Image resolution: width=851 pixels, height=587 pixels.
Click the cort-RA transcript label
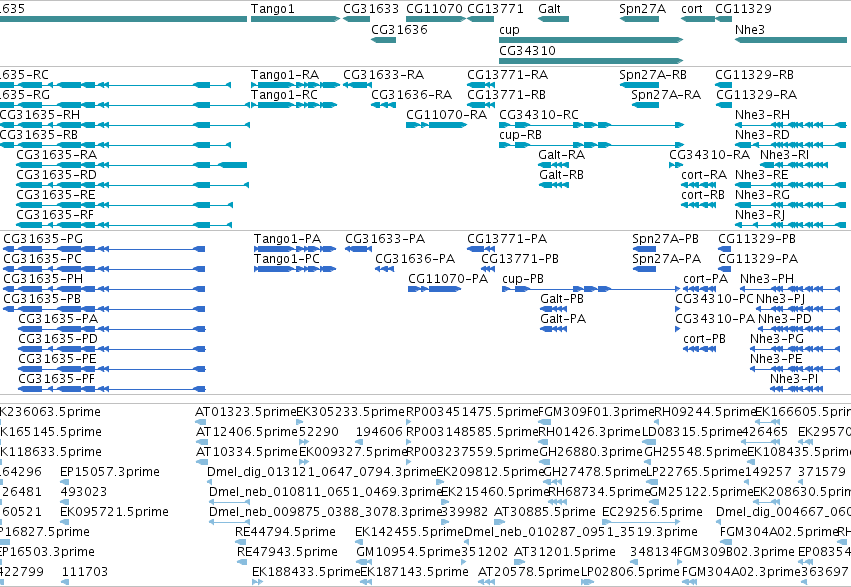tap(704, 175)
